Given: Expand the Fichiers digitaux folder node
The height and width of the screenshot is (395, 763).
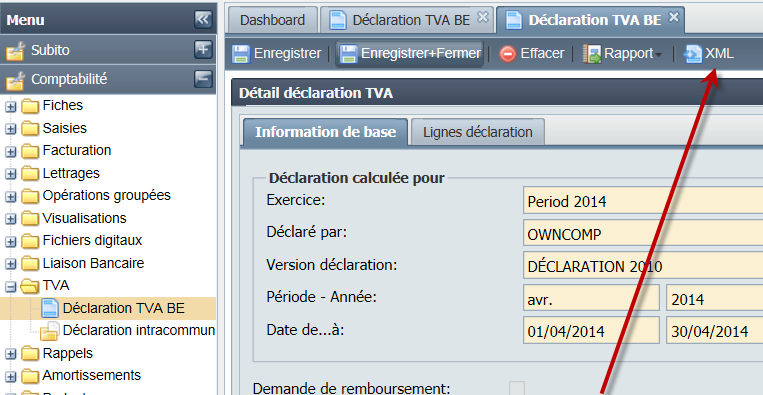Looking at the screenshot, I should pos(11,242).
